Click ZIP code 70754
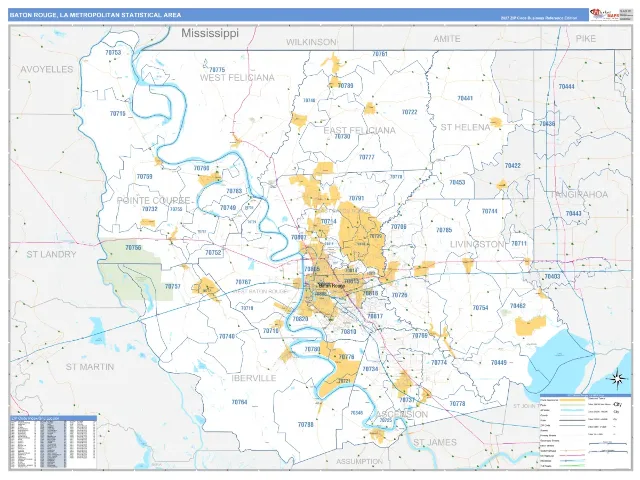Screen dimensions: 640x480 (480, 308)
